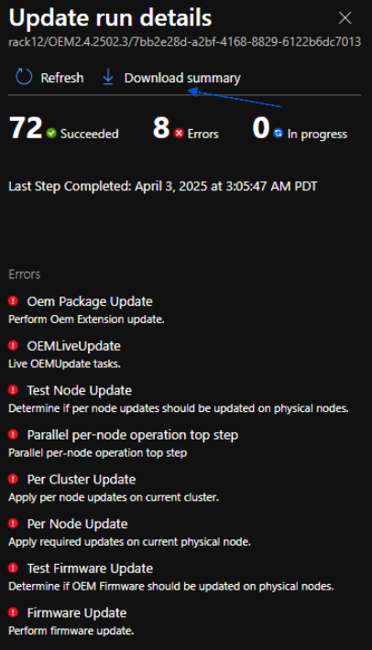Select the Test Node Update error
Image resolution: width=372 pixels, height=650 pixels.
point(79,390)
